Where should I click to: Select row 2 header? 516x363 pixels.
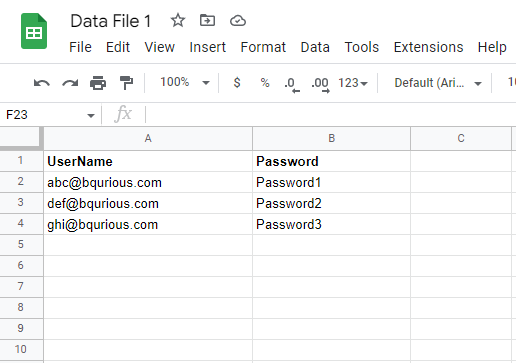point(21,182)
